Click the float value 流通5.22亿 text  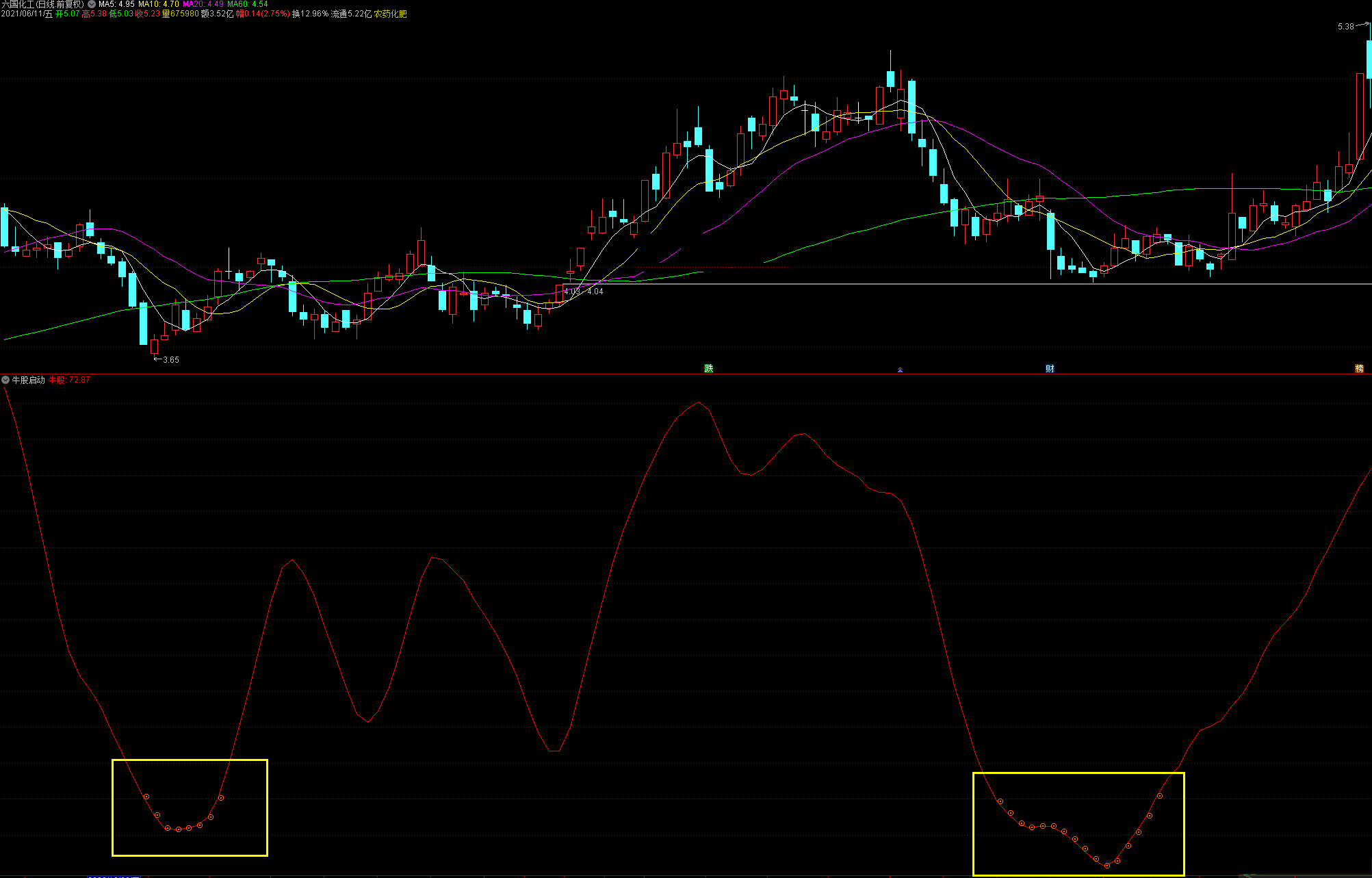click(x=352, y=14)
